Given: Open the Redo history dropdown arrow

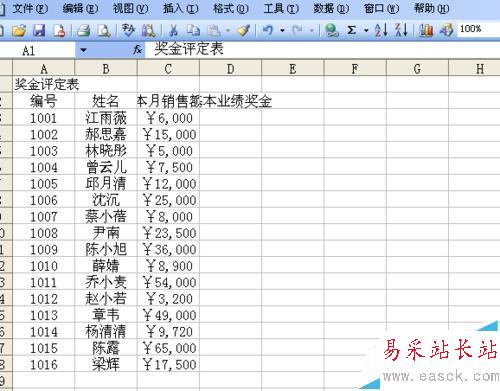Looking at the screenshot, I should pyautogui.click(x=312, y=31).
